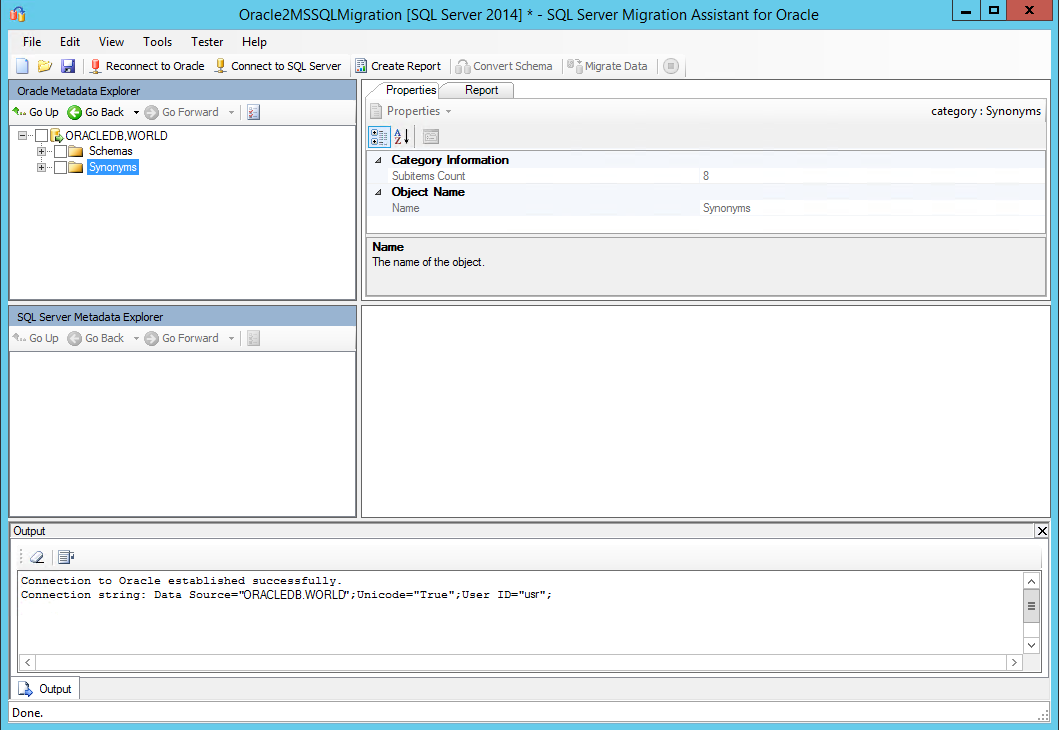The width and height of the screenshot is (1059, 730).
Task: Tick the Schemas folder checkbox
Action: (60, 152)
